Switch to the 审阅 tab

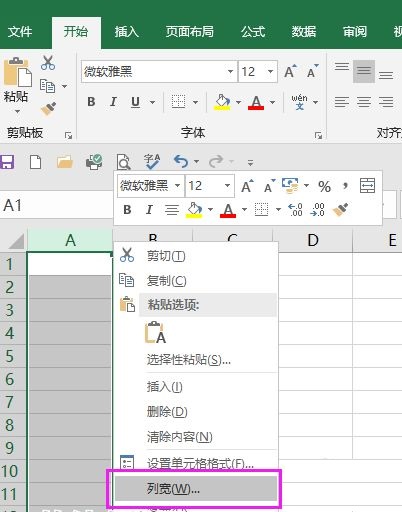pos(355,32)
